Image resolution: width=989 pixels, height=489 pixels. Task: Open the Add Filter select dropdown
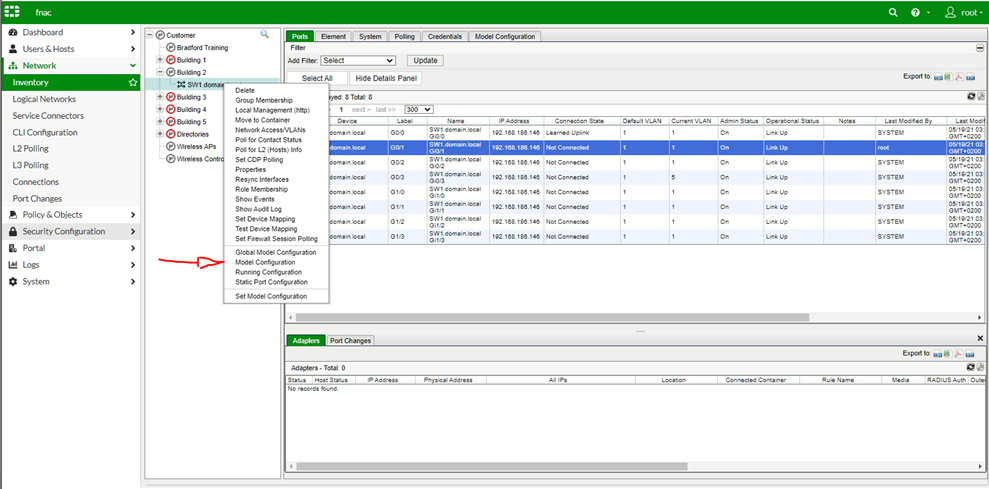(x=357, y=61)
